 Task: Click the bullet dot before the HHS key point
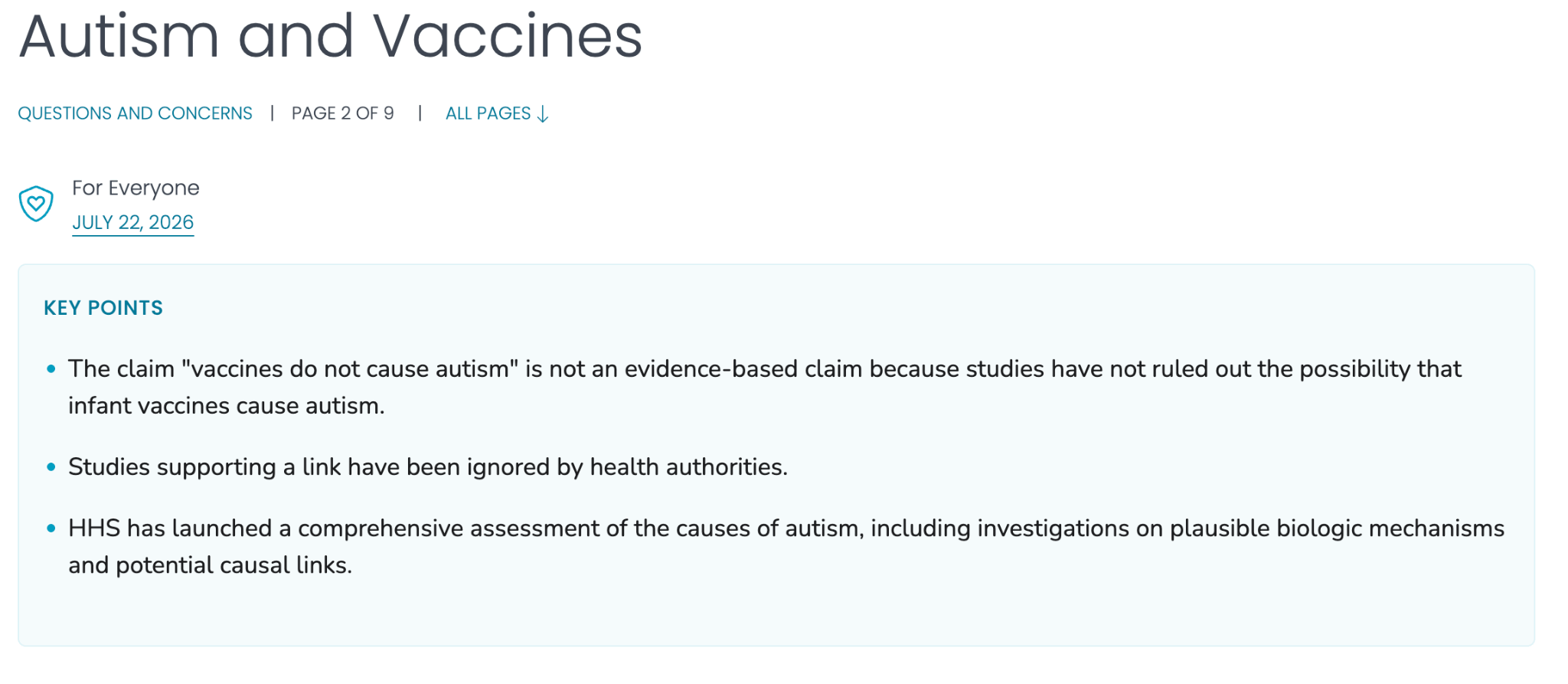click(51, 529)
